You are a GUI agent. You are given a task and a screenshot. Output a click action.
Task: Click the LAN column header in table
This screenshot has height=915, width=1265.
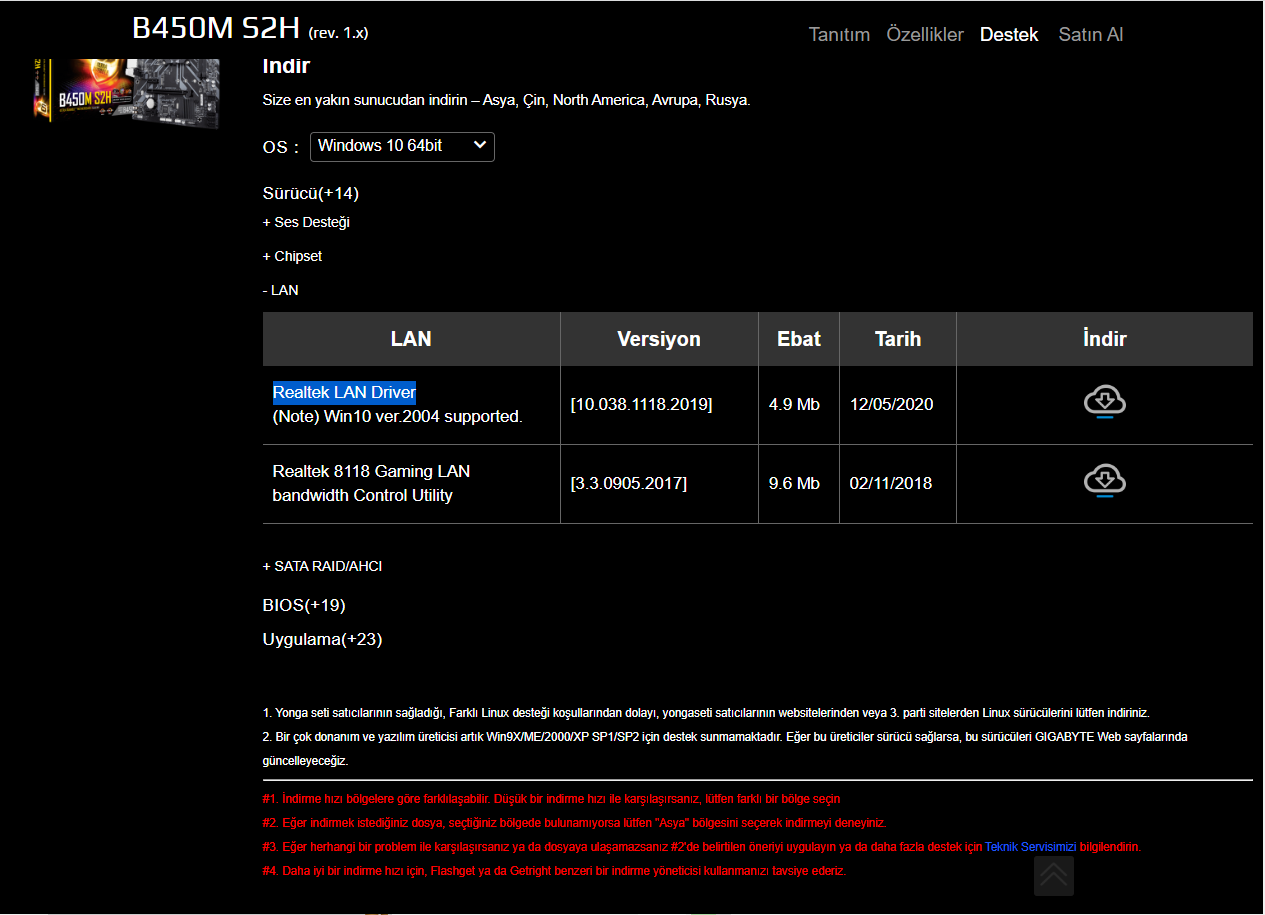(x=411, y=339)
